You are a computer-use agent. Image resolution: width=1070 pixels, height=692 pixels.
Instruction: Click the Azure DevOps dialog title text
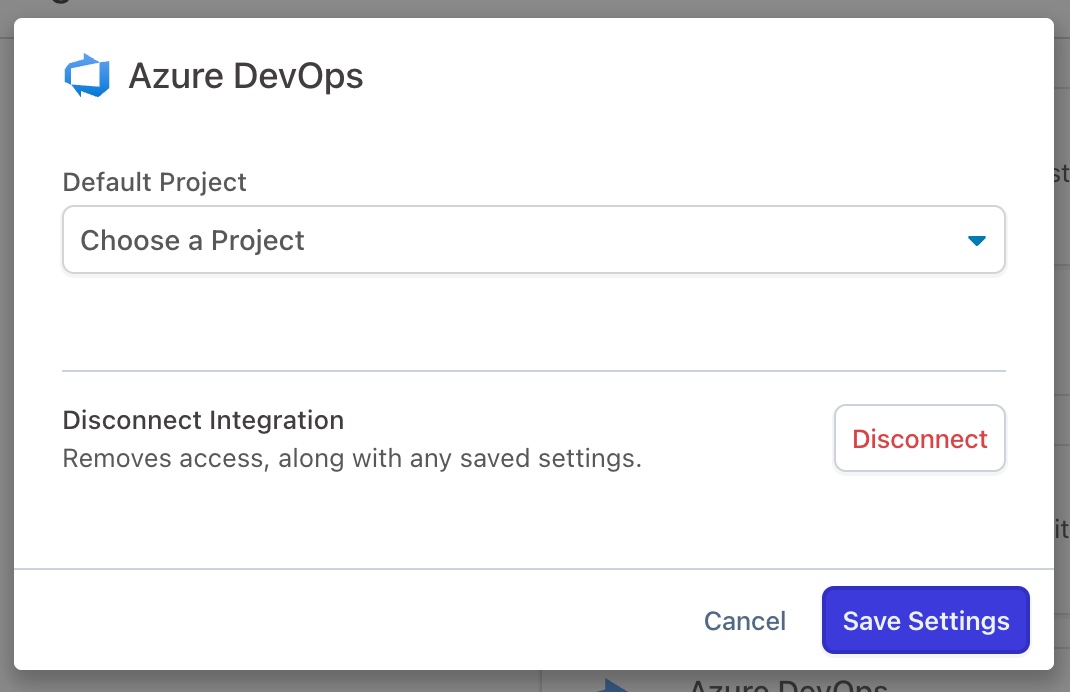(x=245, y=77)
